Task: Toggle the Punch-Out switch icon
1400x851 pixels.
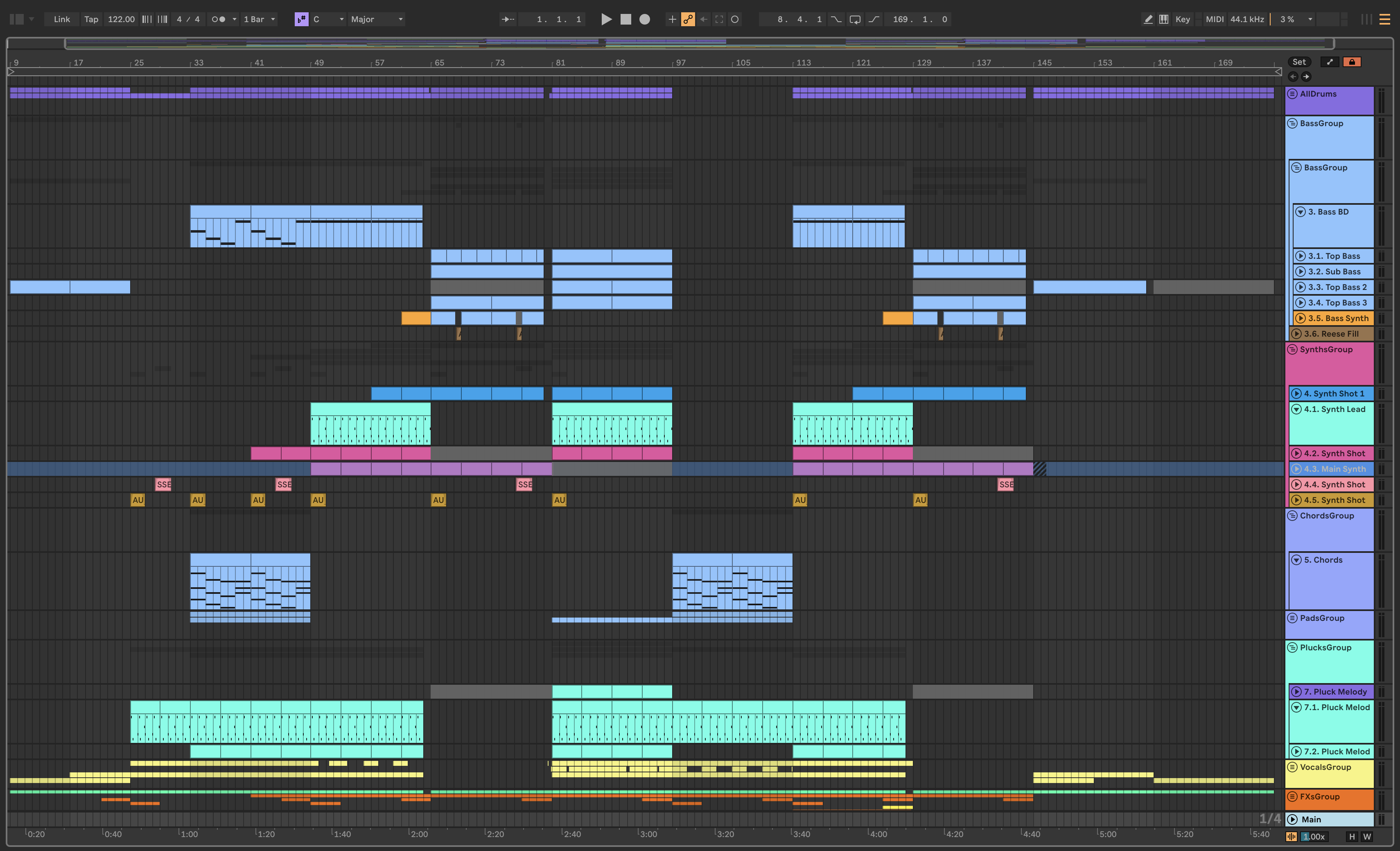Action: coord(874,19)
